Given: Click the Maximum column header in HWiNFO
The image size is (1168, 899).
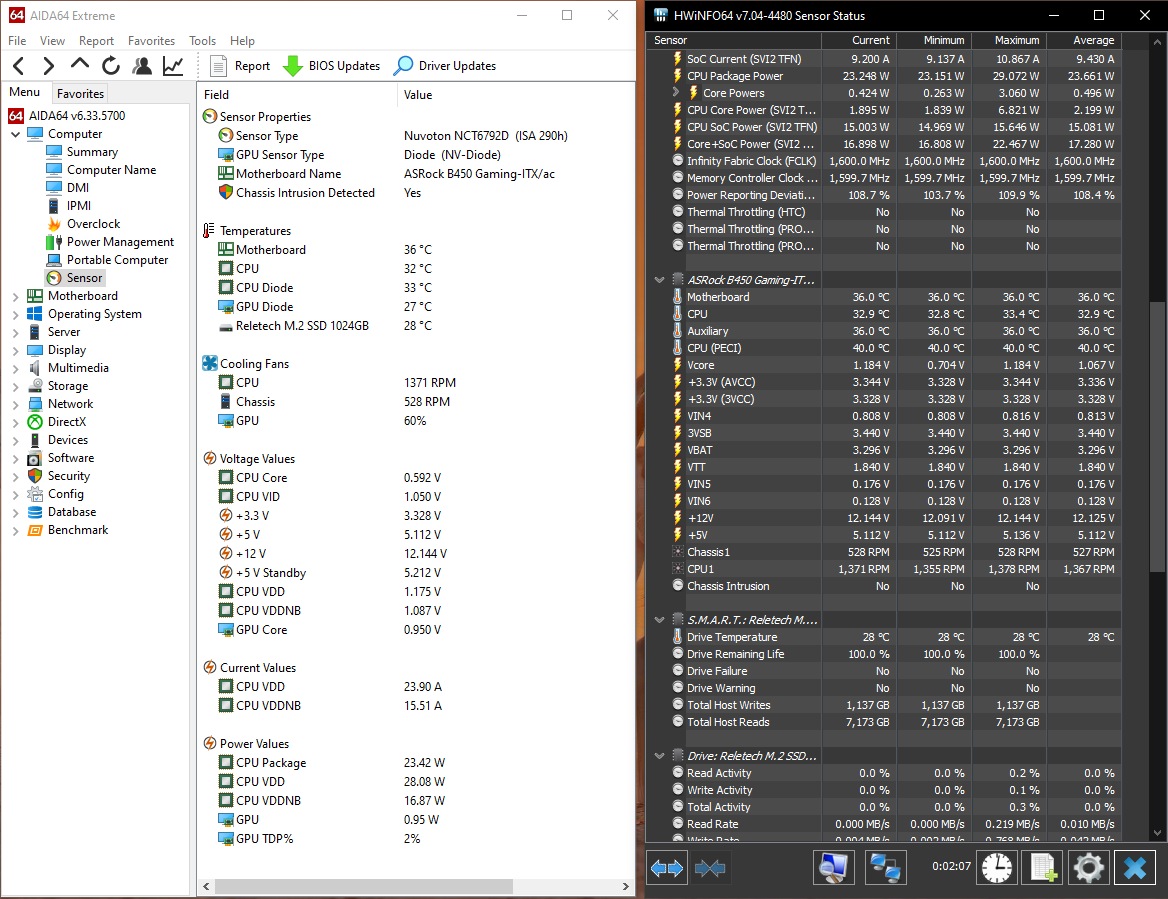Looking at the screenshot, I should [x=1009, y=40].
